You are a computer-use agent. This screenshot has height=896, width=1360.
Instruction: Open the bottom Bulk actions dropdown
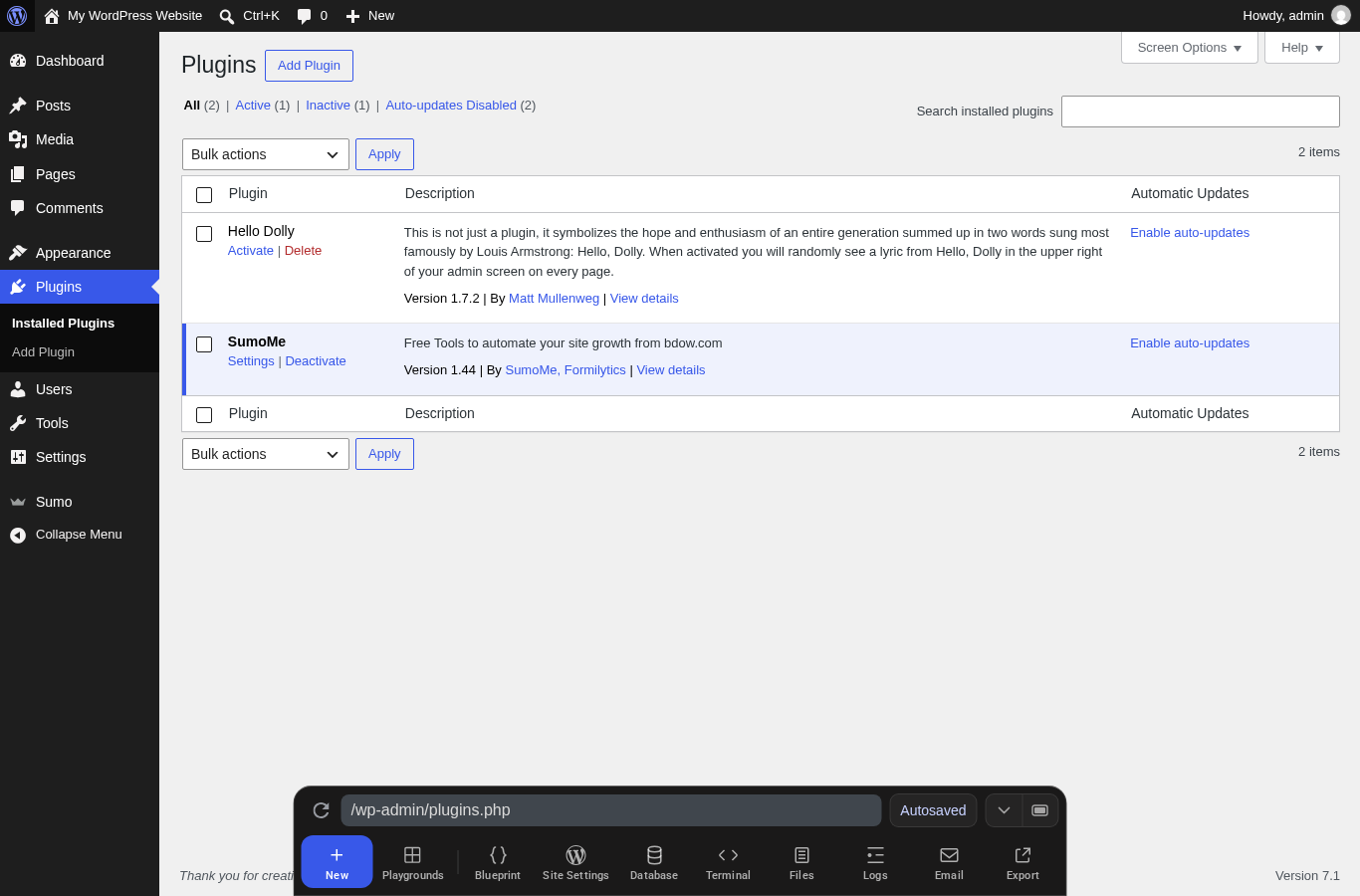(266, 454)
